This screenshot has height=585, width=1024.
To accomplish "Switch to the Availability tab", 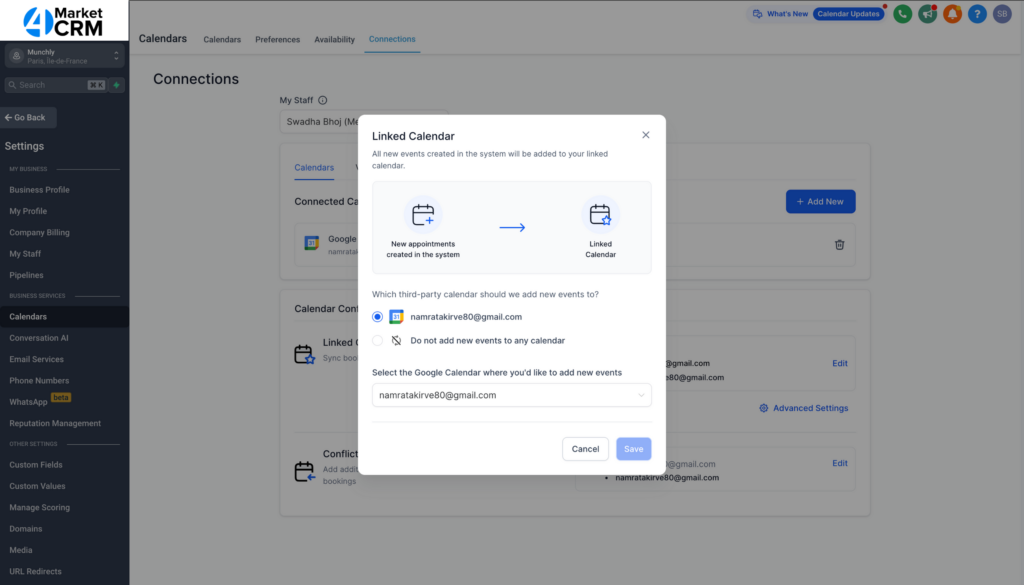I will coord(334,40).
